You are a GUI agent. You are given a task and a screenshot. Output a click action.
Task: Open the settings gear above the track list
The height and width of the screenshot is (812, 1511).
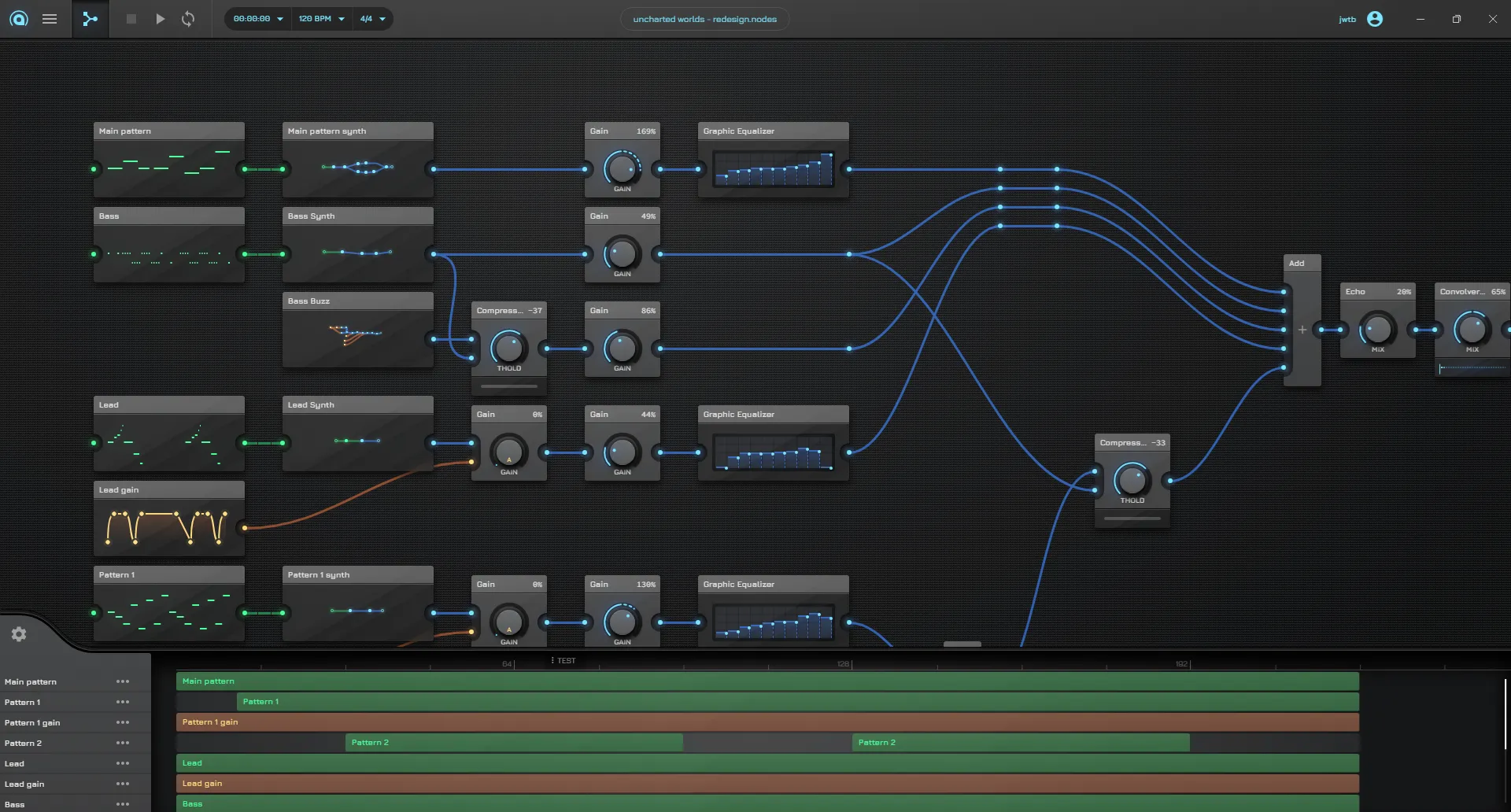(19, 634)
